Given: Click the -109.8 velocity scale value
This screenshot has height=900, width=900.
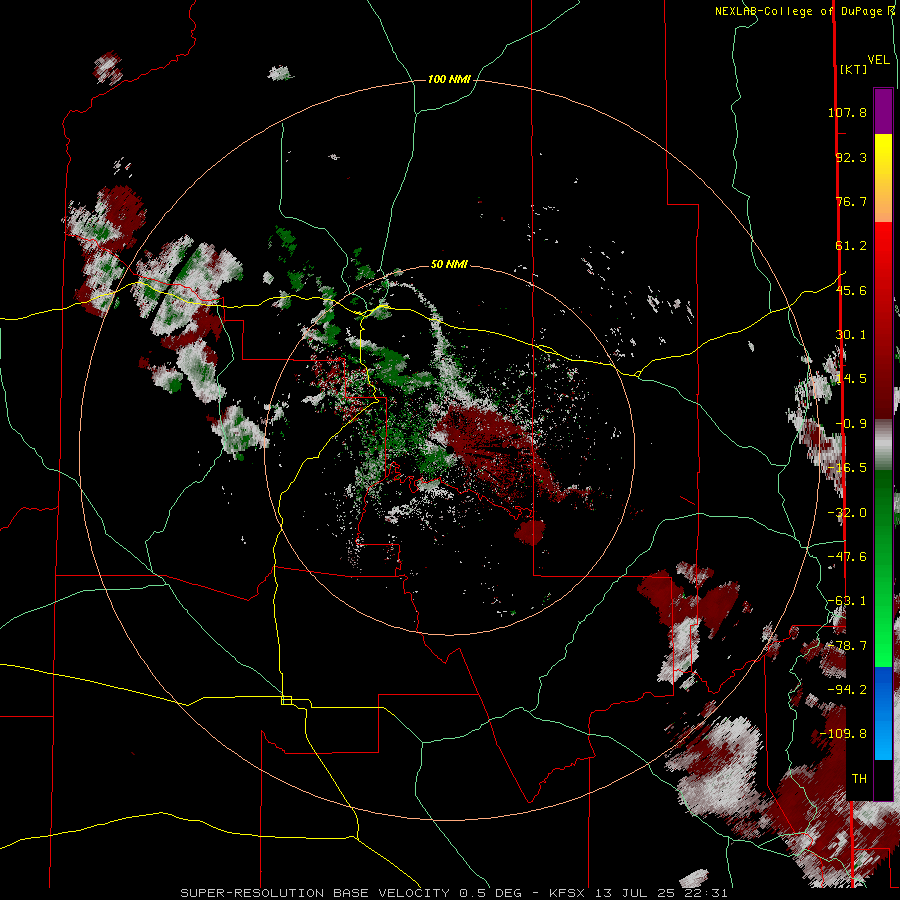Looking at the screenshot, I should (x=844, y=734).
